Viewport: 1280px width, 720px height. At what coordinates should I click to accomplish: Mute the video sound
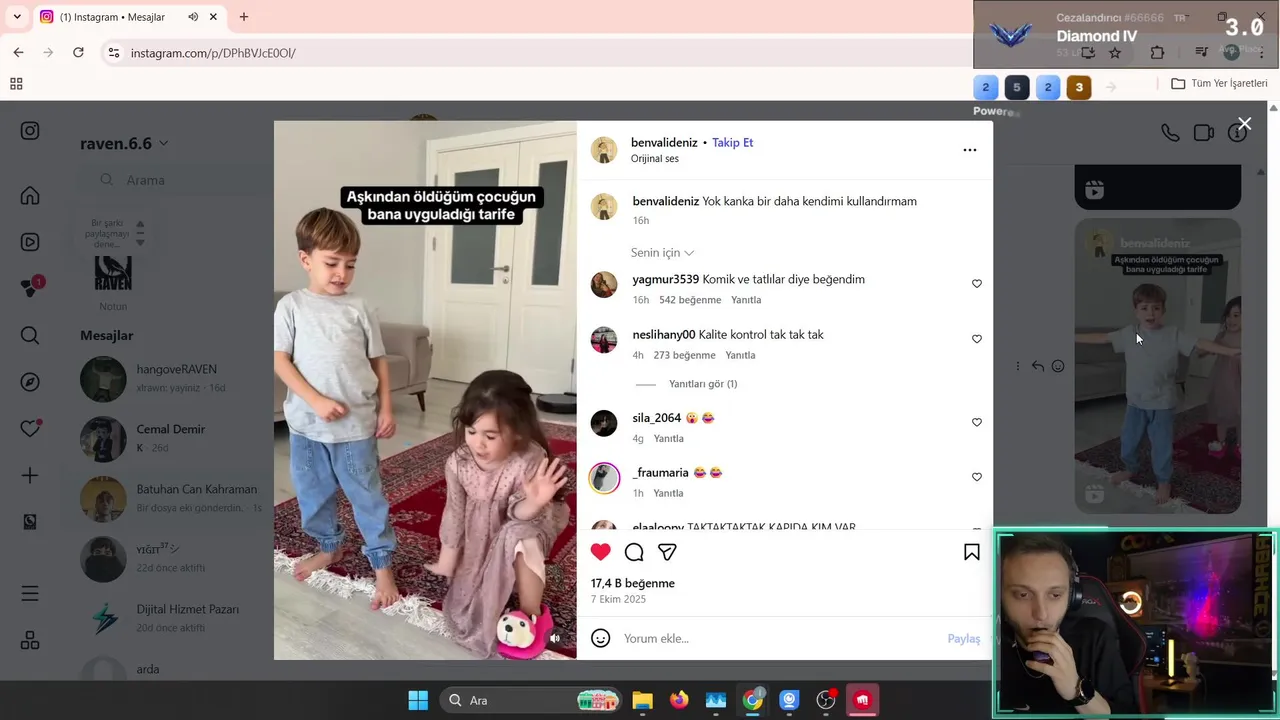(555, 637)
